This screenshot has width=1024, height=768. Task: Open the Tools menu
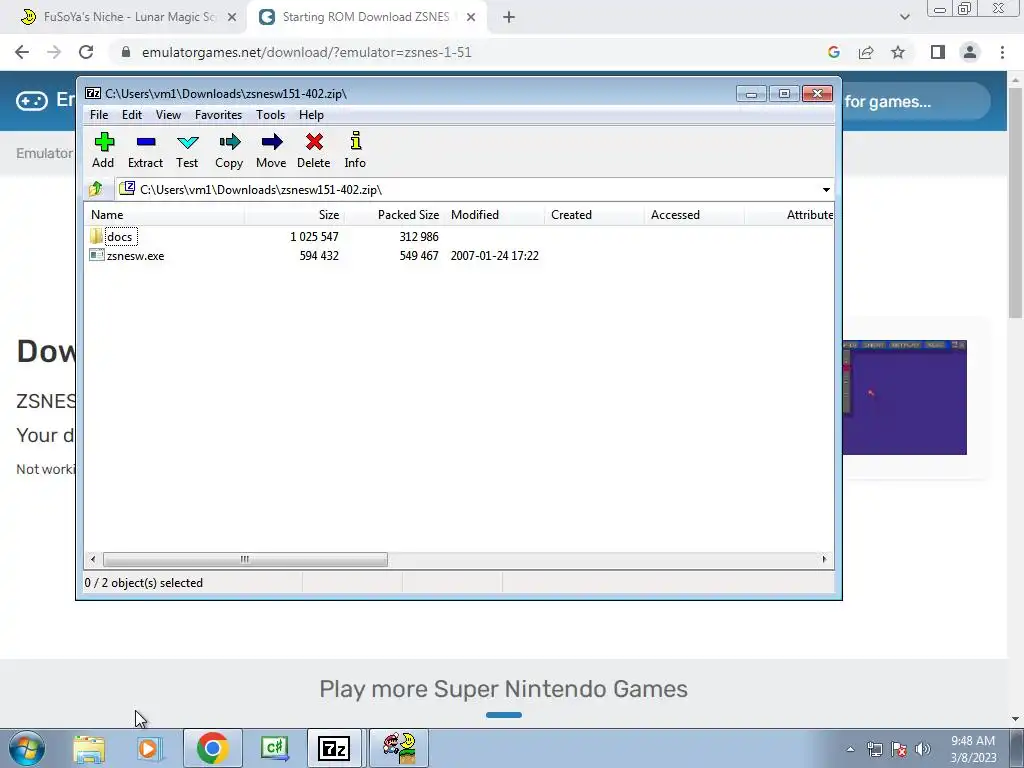(x=270, y=115)
